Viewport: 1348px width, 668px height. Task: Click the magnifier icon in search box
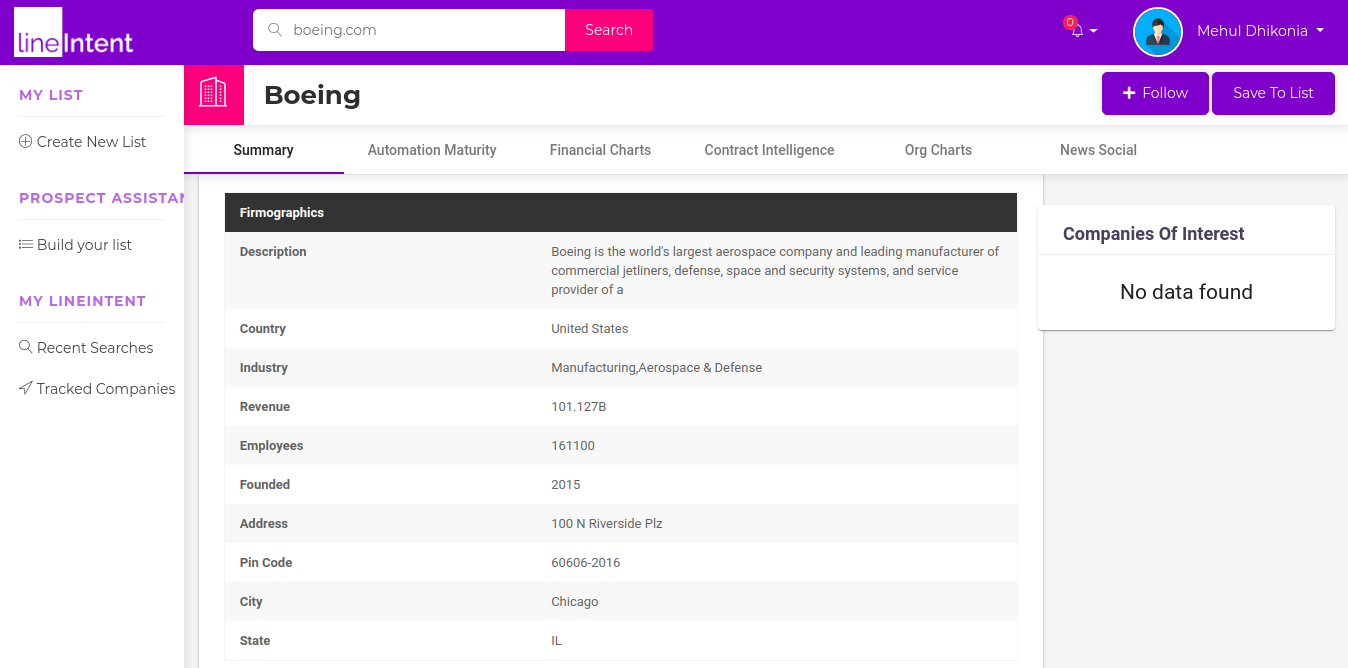pyautogui.click(x=275, y=30)
